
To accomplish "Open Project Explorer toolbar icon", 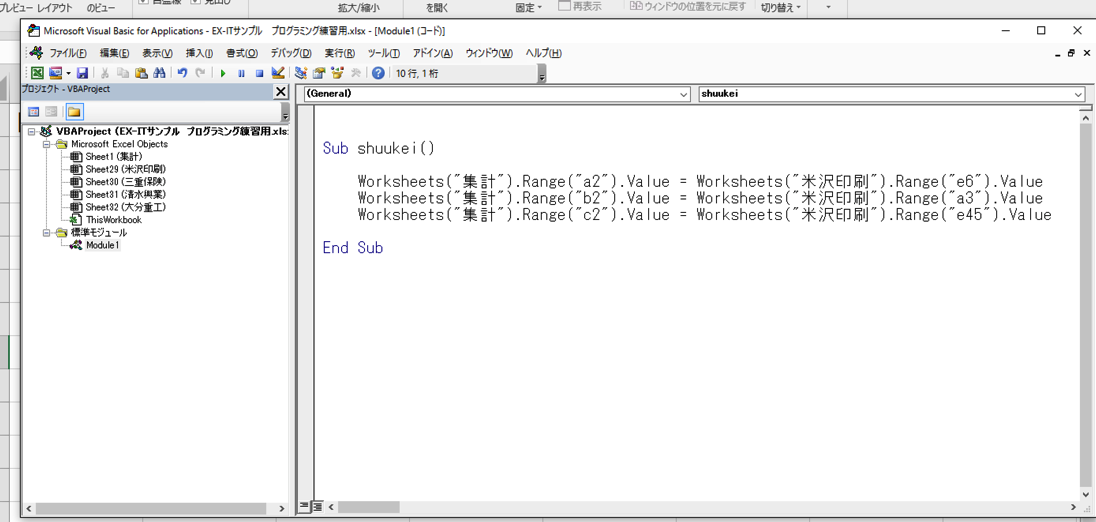I will [x=301, y=73].
